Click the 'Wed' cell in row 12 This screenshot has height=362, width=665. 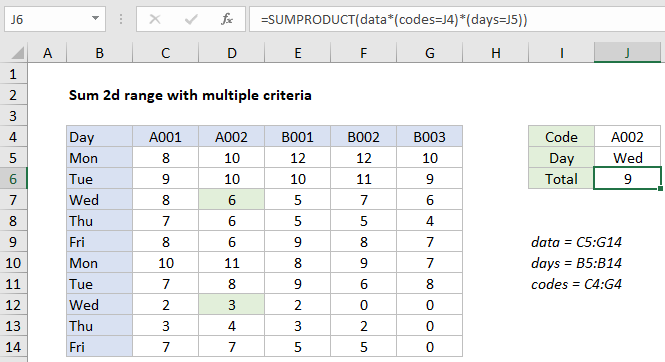[99, 305]
